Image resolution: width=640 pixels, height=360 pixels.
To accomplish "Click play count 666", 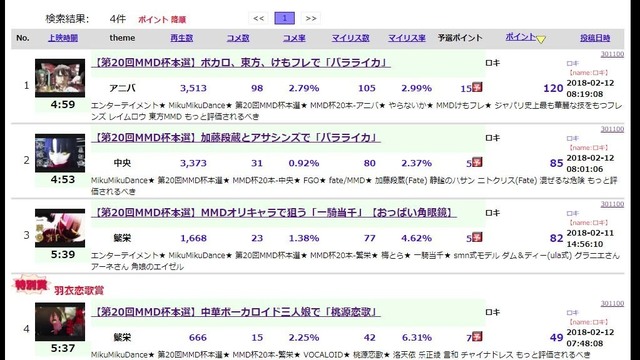I will 198,338.
